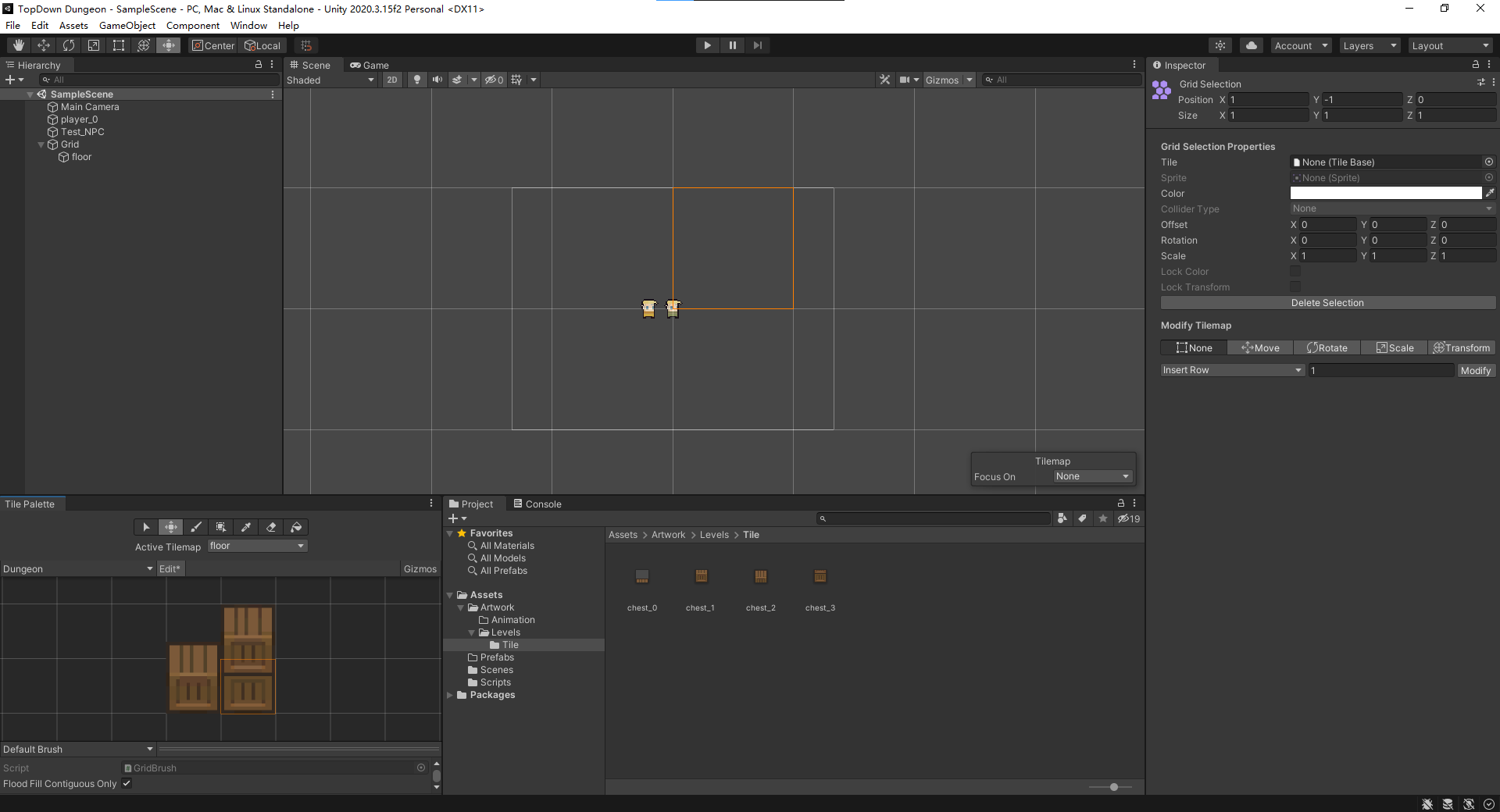Select the Rotate tool in the toolbar
Image resolution: width=1500 pixels, height=812 pixels.
[69, 45]
